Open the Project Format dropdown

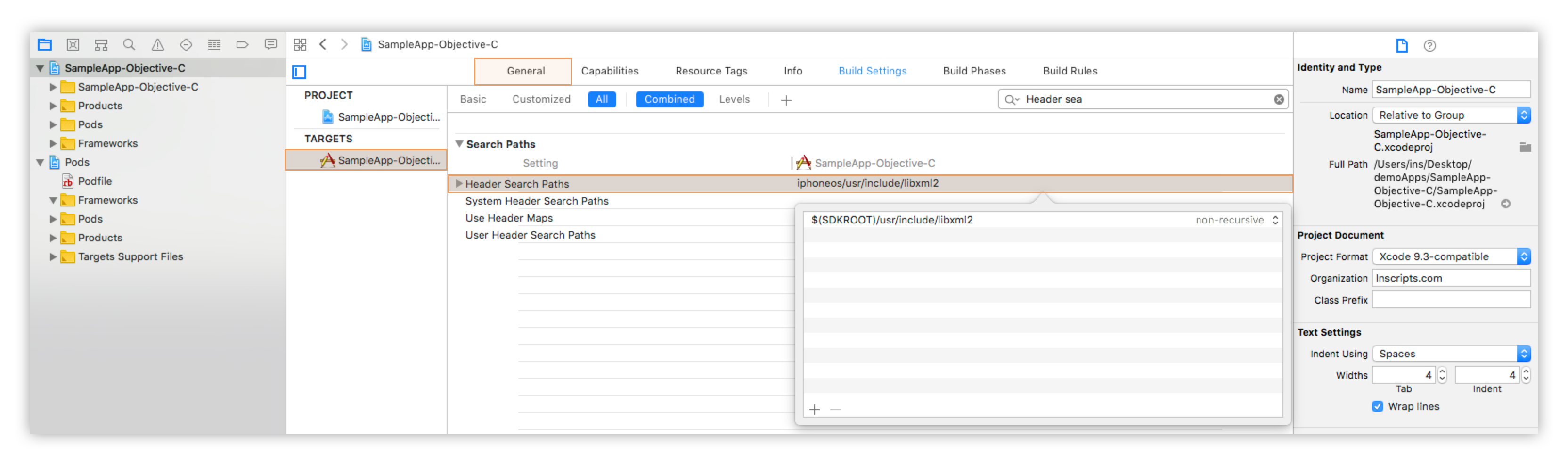pos(1451,256)
